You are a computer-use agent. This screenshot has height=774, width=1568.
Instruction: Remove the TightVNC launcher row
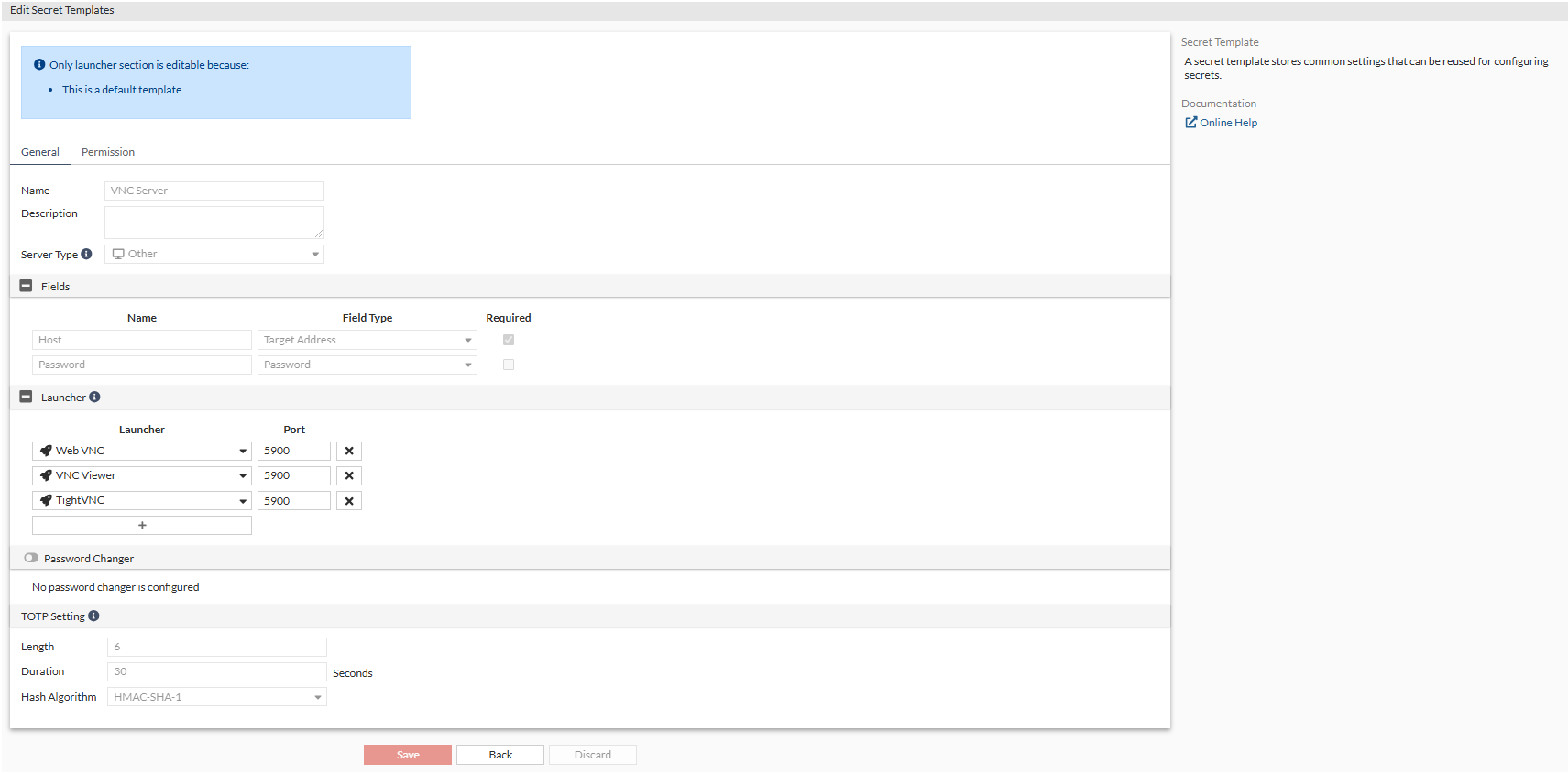point(349,501)
